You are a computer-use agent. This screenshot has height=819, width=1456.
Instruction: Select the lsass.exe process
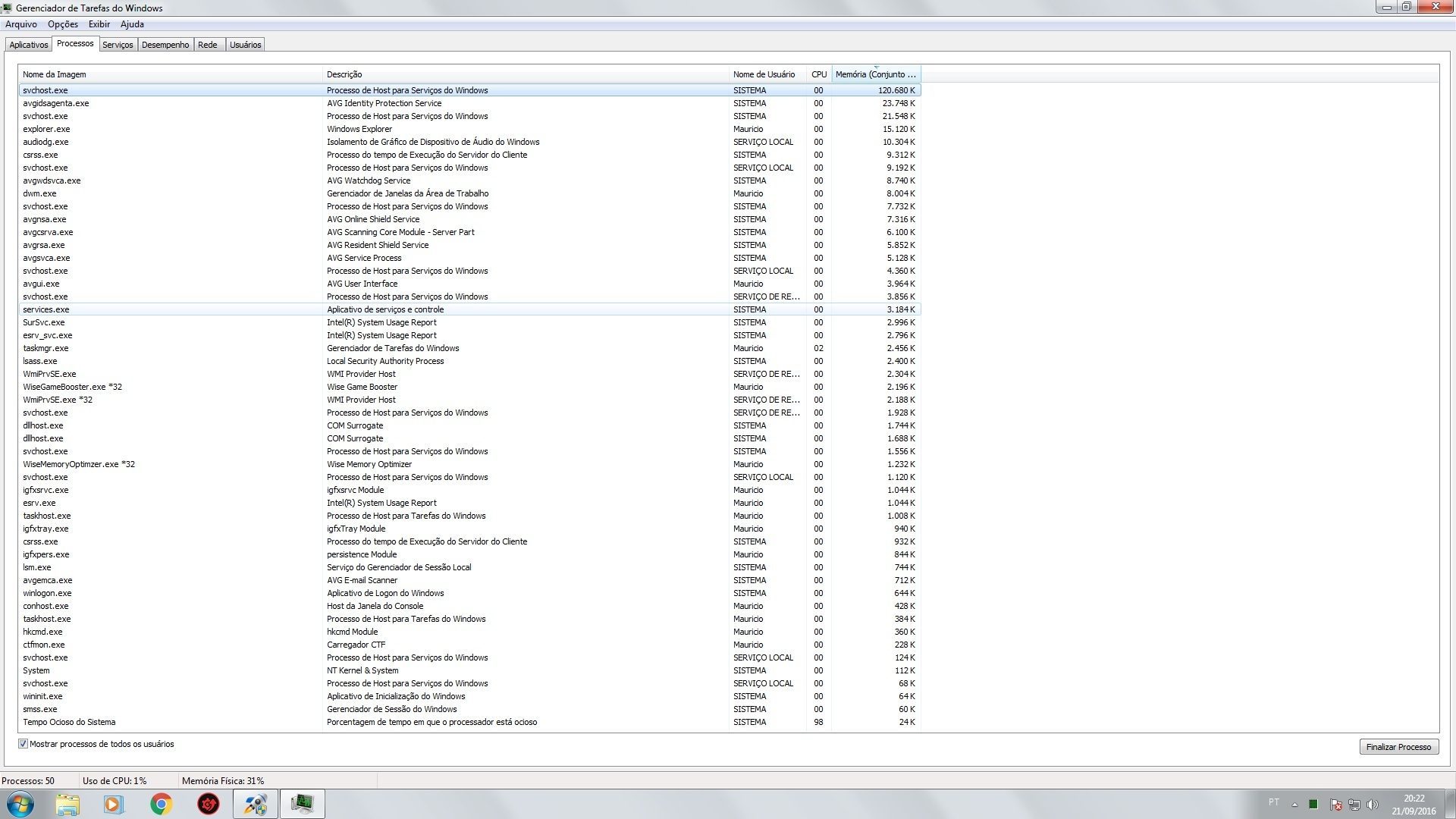(470, 361)
